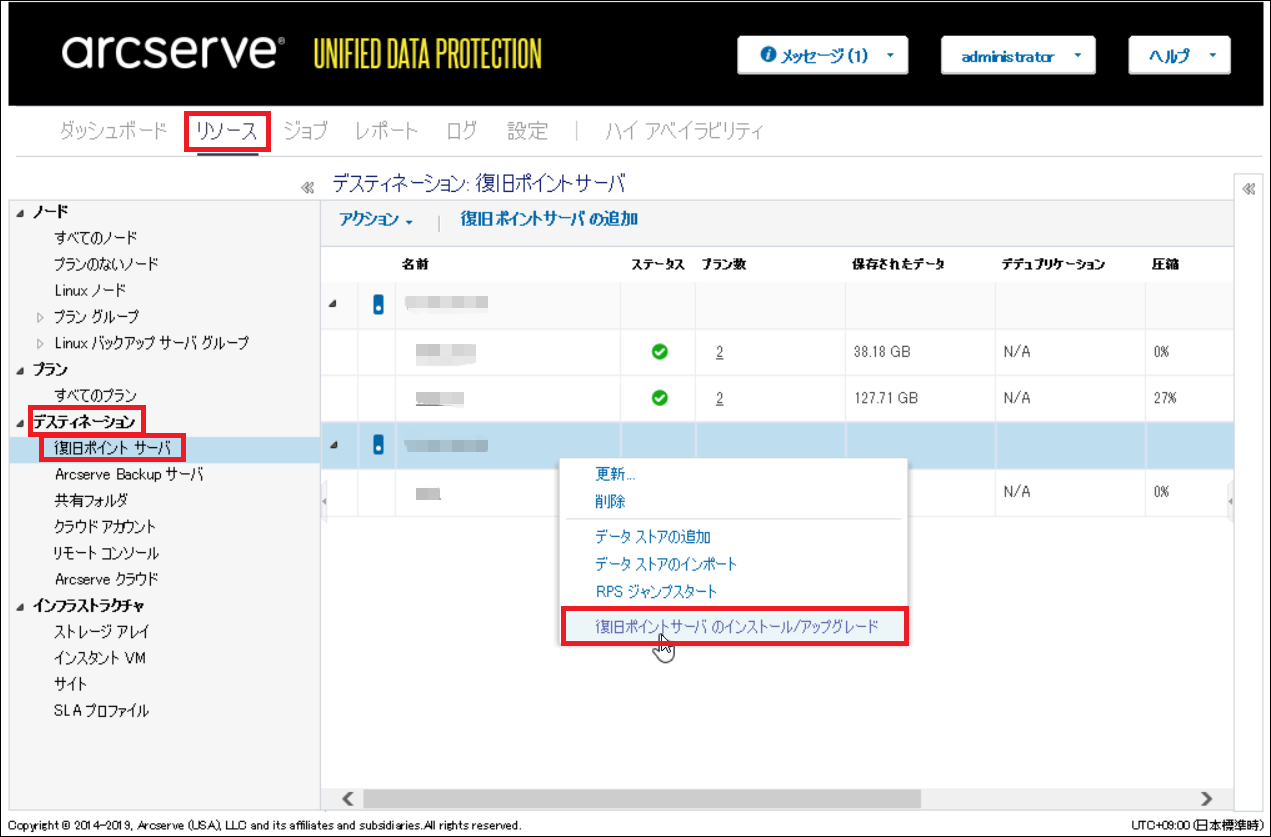This screenshot has height=837, width=1271.
Task: Open the アクション dropdown menu
Action: (376, 220)
